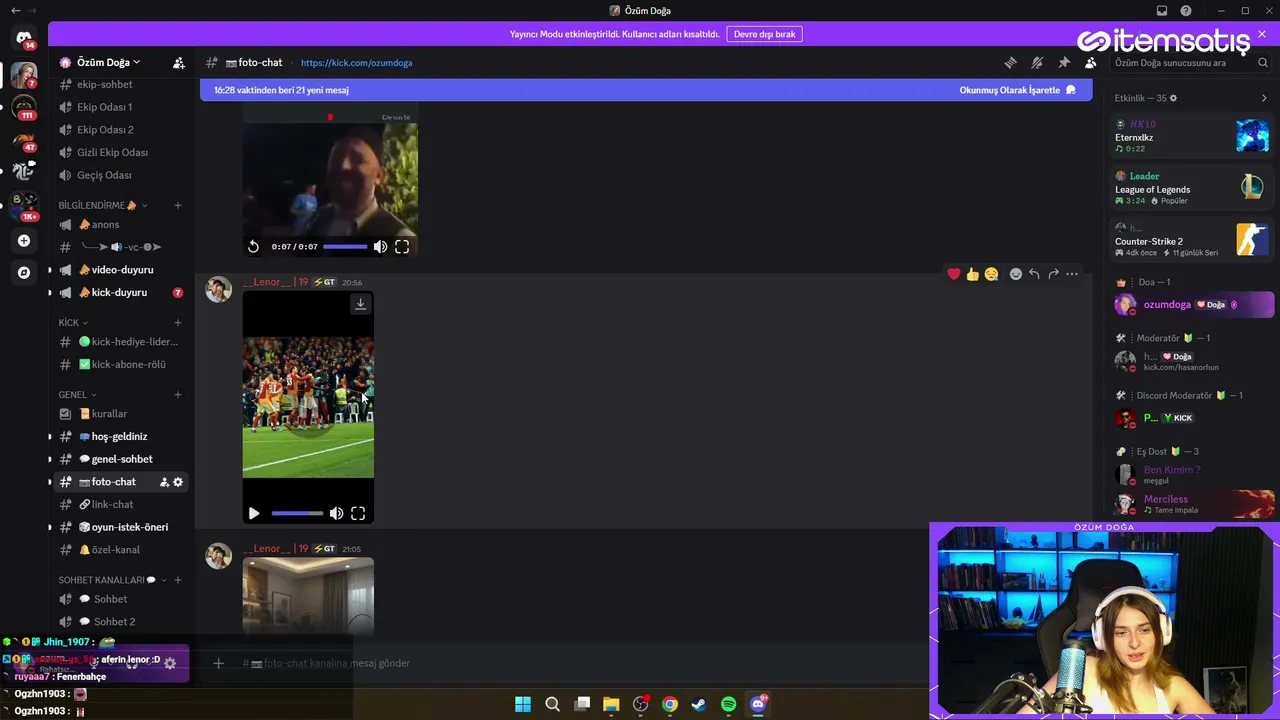The height and width of the screenshot is (720, 1280).
Task: Add a channel to KİCK category
Action: [x=178, y=323]
